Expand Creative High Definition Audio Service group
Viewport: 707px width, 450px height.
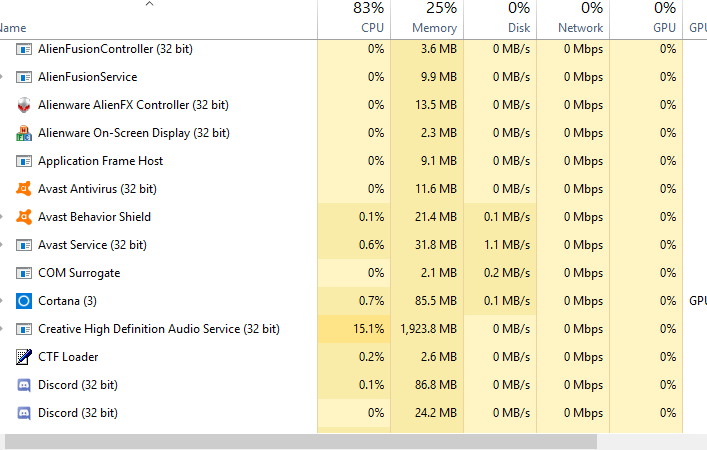2,329
